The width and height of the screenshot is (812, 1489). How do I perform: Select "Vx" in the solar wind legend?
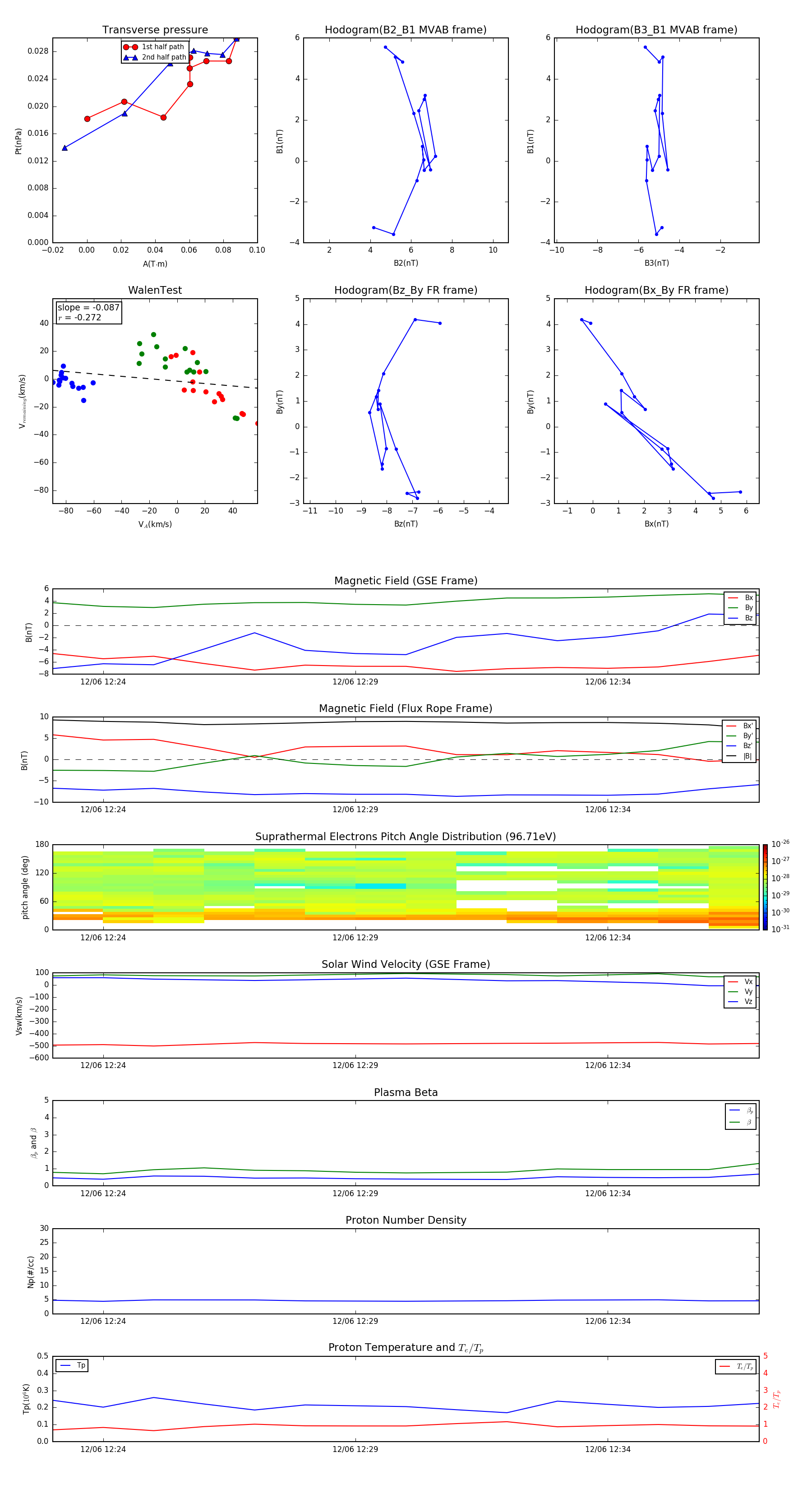[x=741, y=981]
